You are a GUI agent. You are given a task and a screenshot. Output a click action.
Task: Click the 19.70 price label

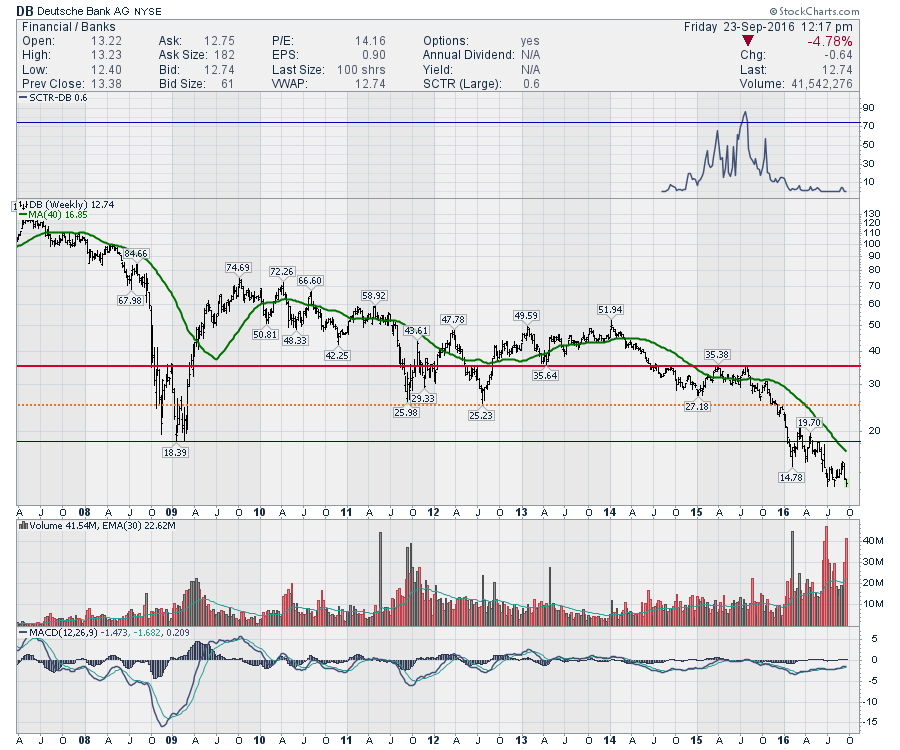(809, 423)
